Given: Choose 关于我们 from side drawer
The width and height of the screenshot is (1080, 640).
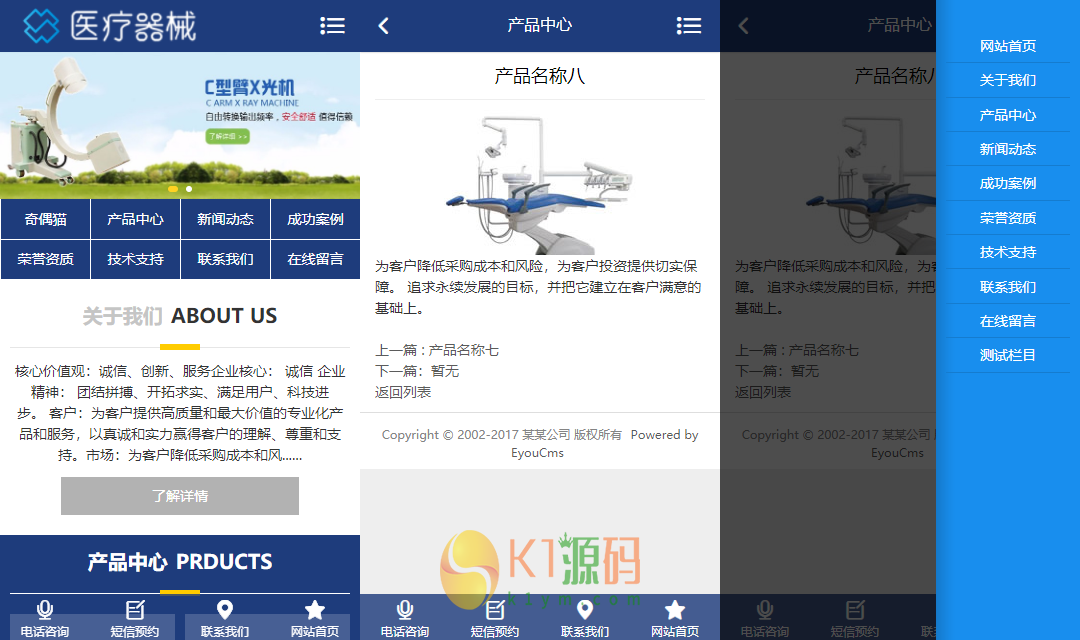Looking at the screenshot, I should point(1008,80).
